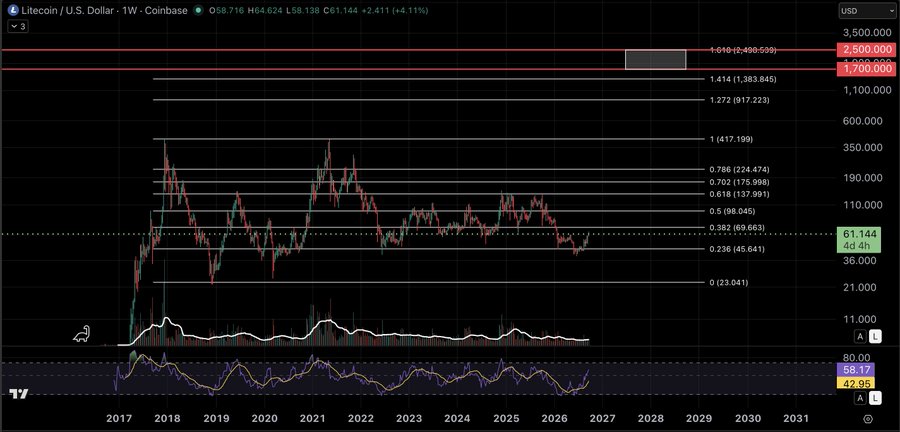Click the 2026 year on time axis
Image resolution: width=900 pixels, height=432 pixels.
point(554,419)
